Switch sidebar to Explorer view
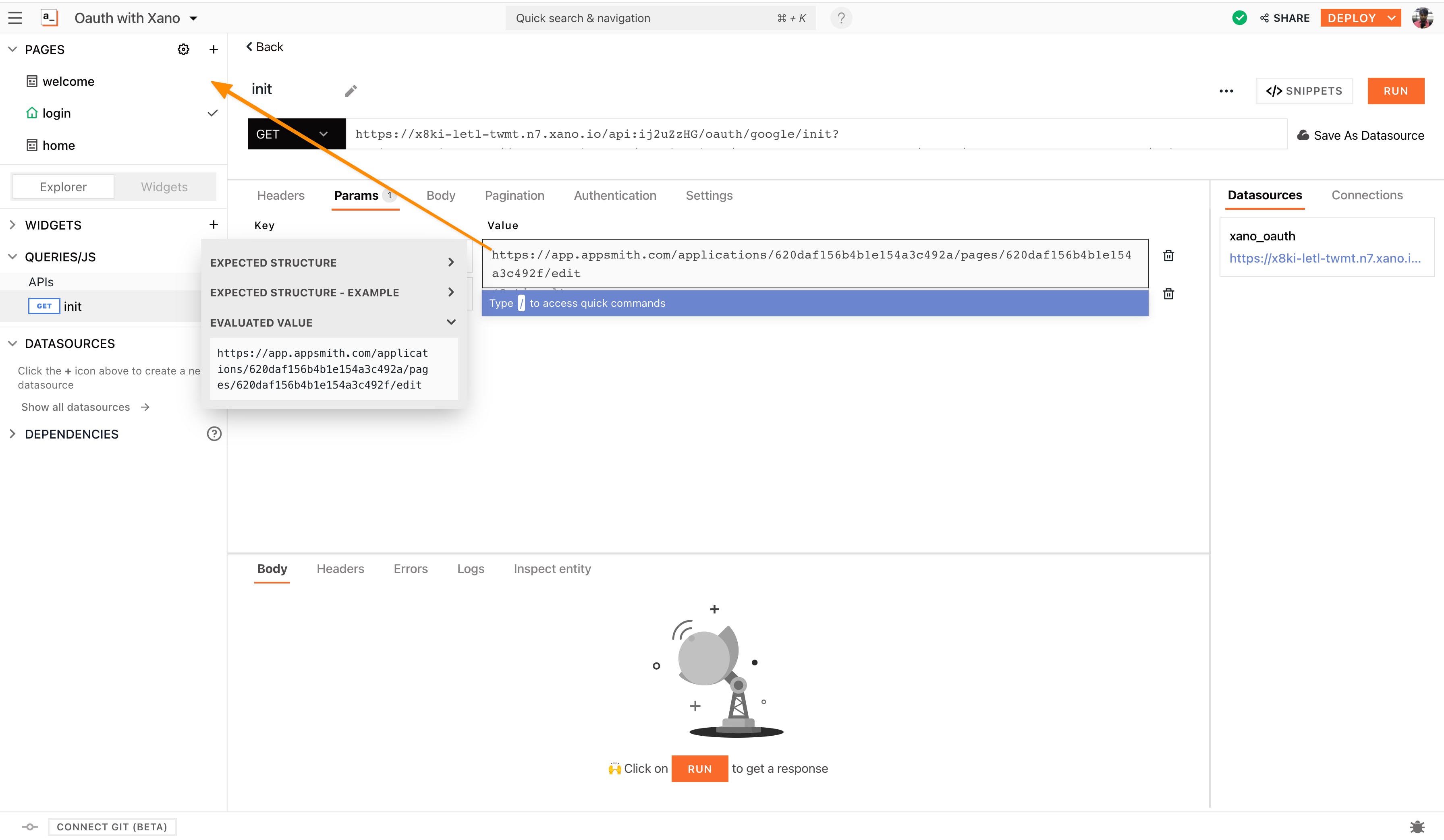The width and height of the screenshot is (1444, 840). [63, 187]
